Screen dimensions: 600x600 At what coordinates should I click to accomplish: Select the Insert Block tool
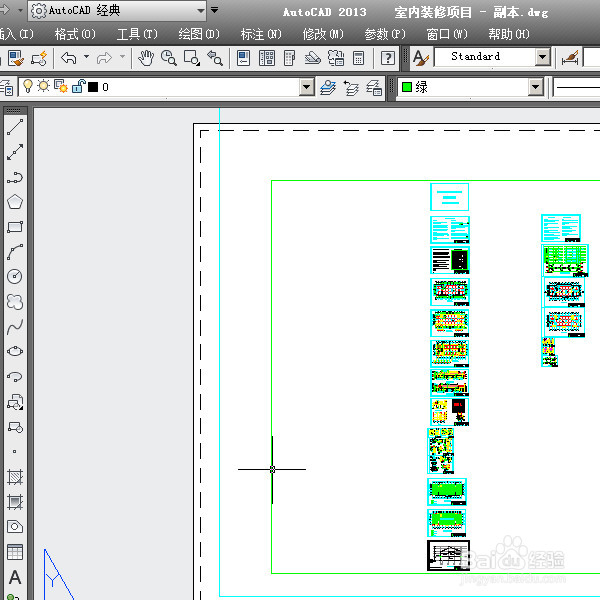coord(15,402)
